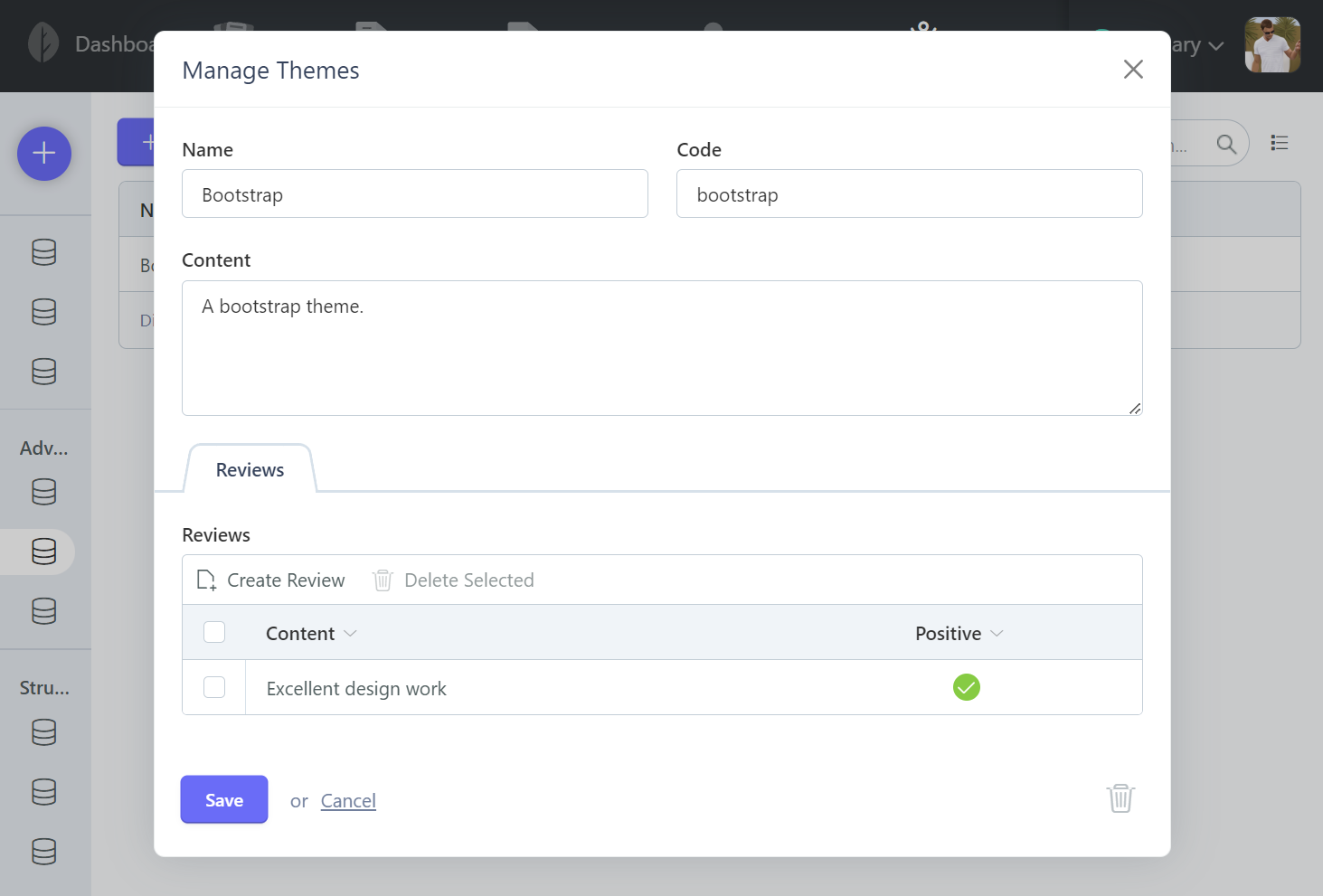Click the search magnifier icon
The width and height of the screenshot is (1323, 896).
[x=1226, y=144]
